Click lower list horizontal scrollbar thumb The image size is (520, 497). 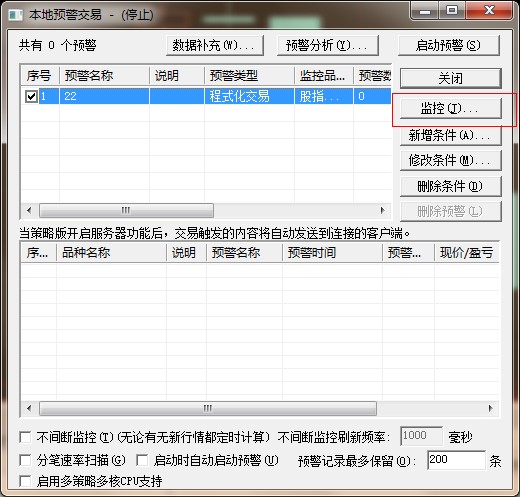point(208,408)
